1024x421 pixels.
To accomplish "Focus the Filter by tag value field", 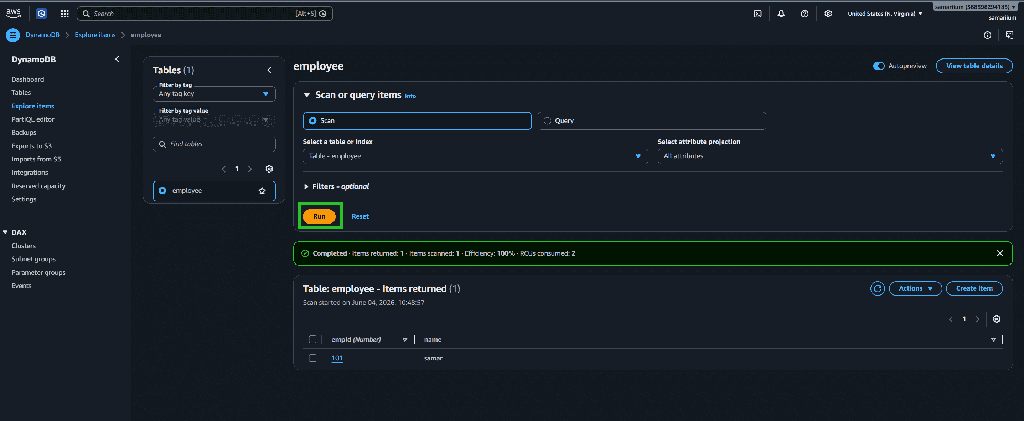I will [214, 119].
